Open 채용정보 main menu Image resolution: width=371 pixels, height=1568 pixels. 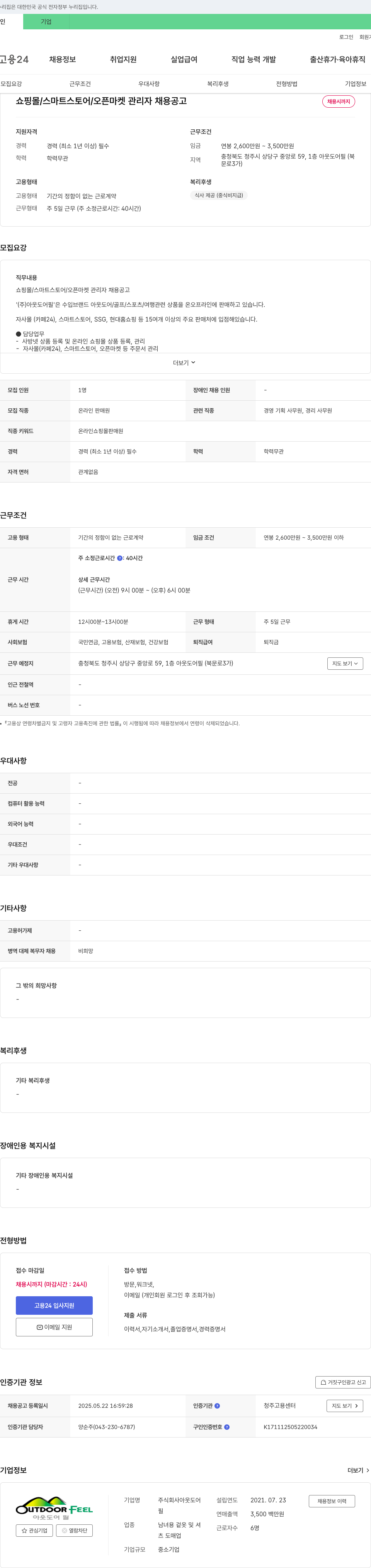pyautogui.click(x=62, y=59)
